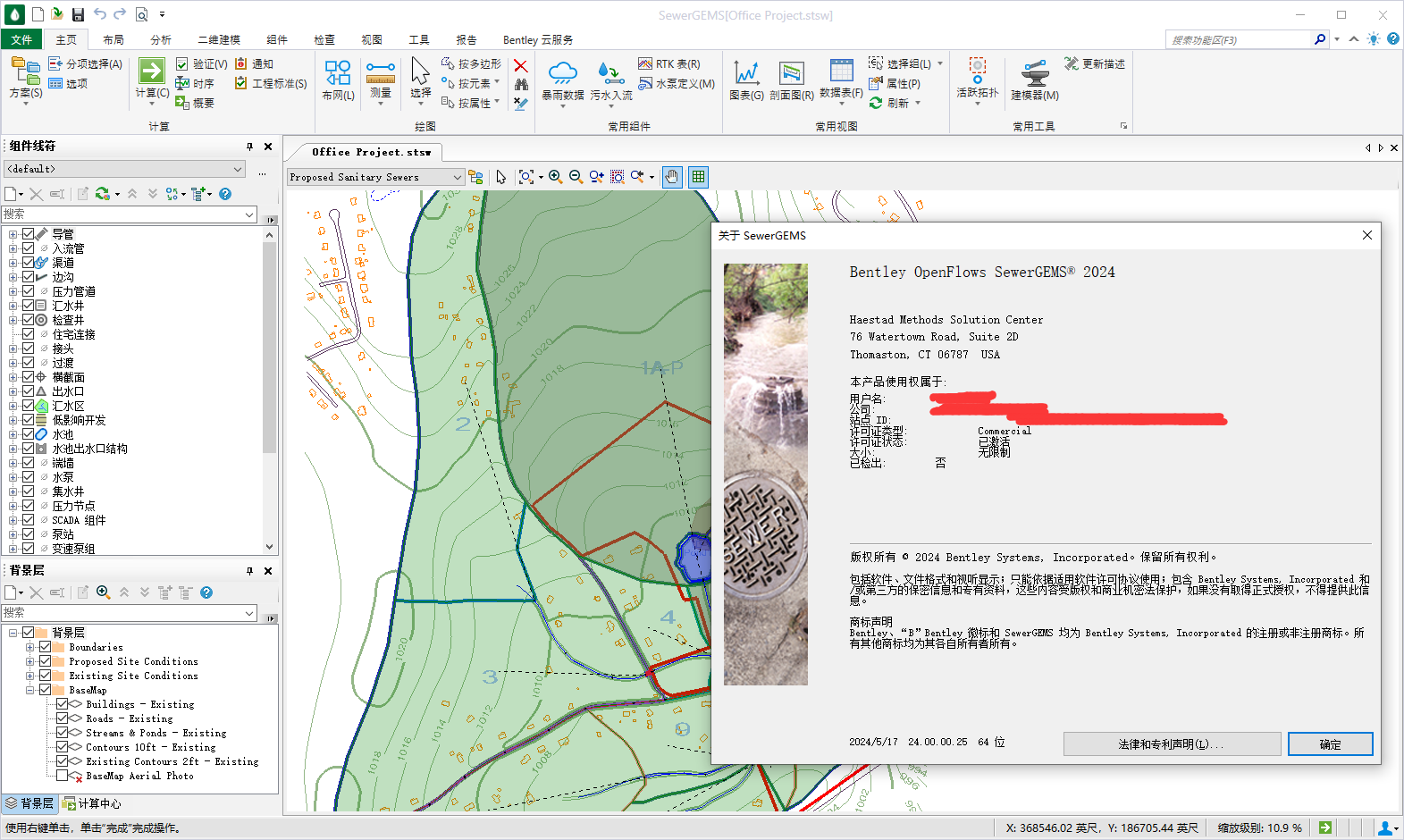Toggle Contours 10ft - Existing checkbox

pos(63,747)
